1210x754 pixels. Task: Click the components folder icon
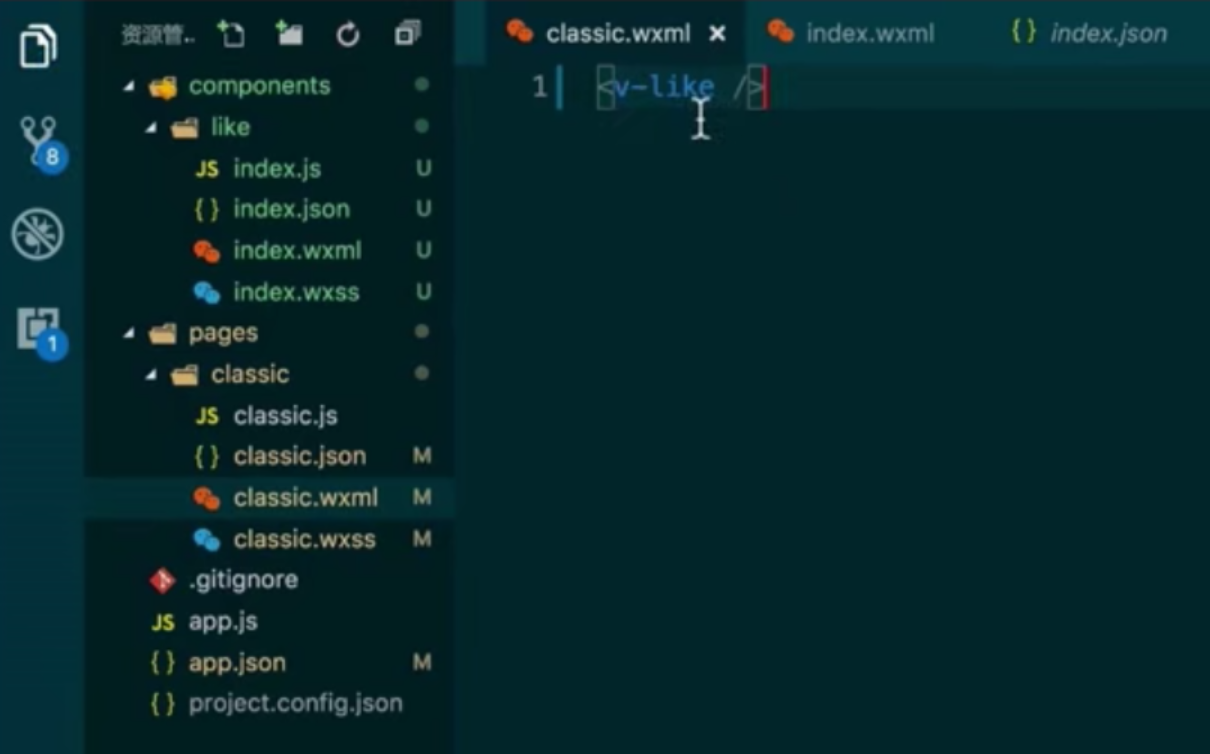[x=163, y=87]
